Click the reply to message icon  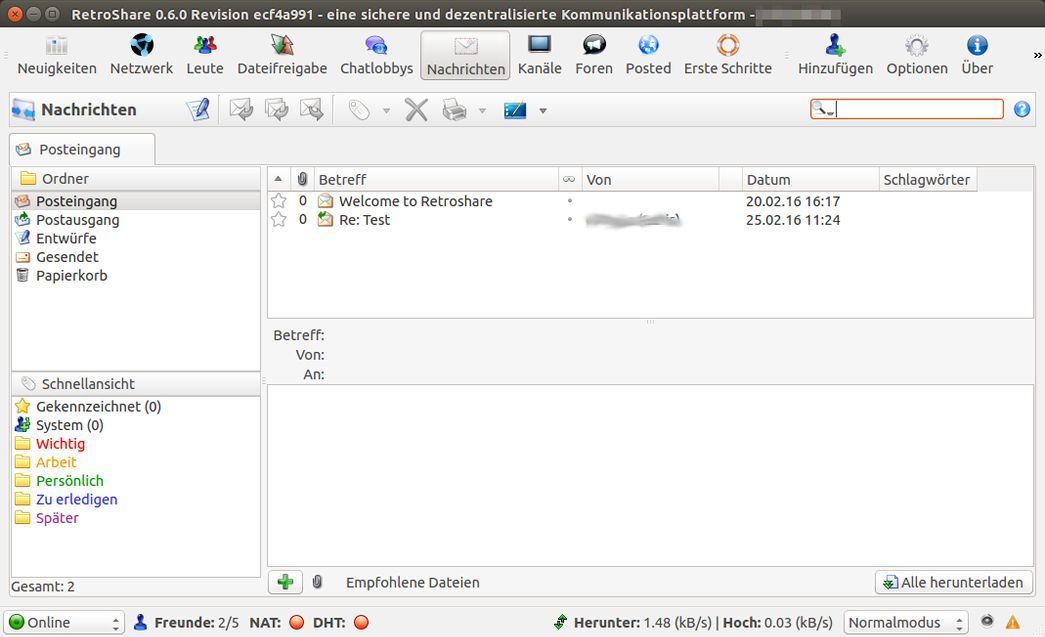coord(241,109)
